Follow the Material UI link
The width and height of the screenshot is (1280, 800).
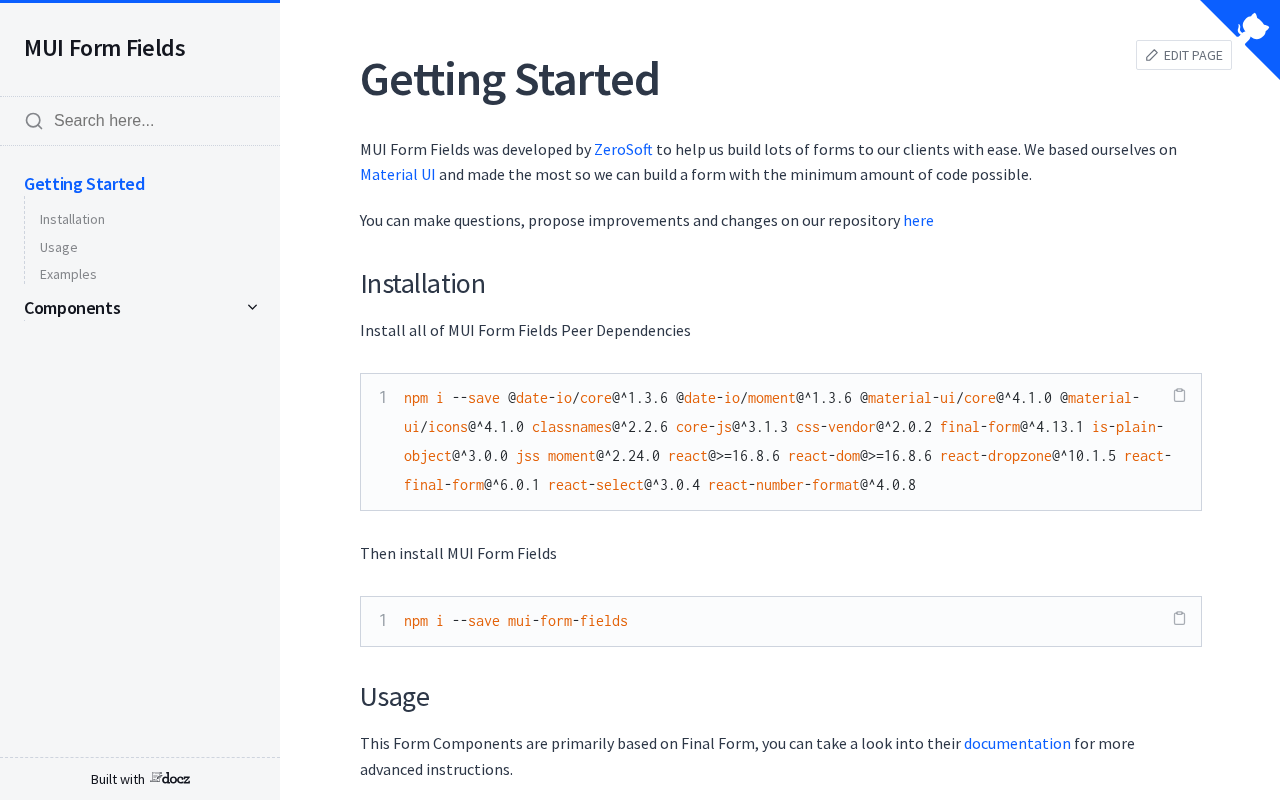click(x=398, y=174)
